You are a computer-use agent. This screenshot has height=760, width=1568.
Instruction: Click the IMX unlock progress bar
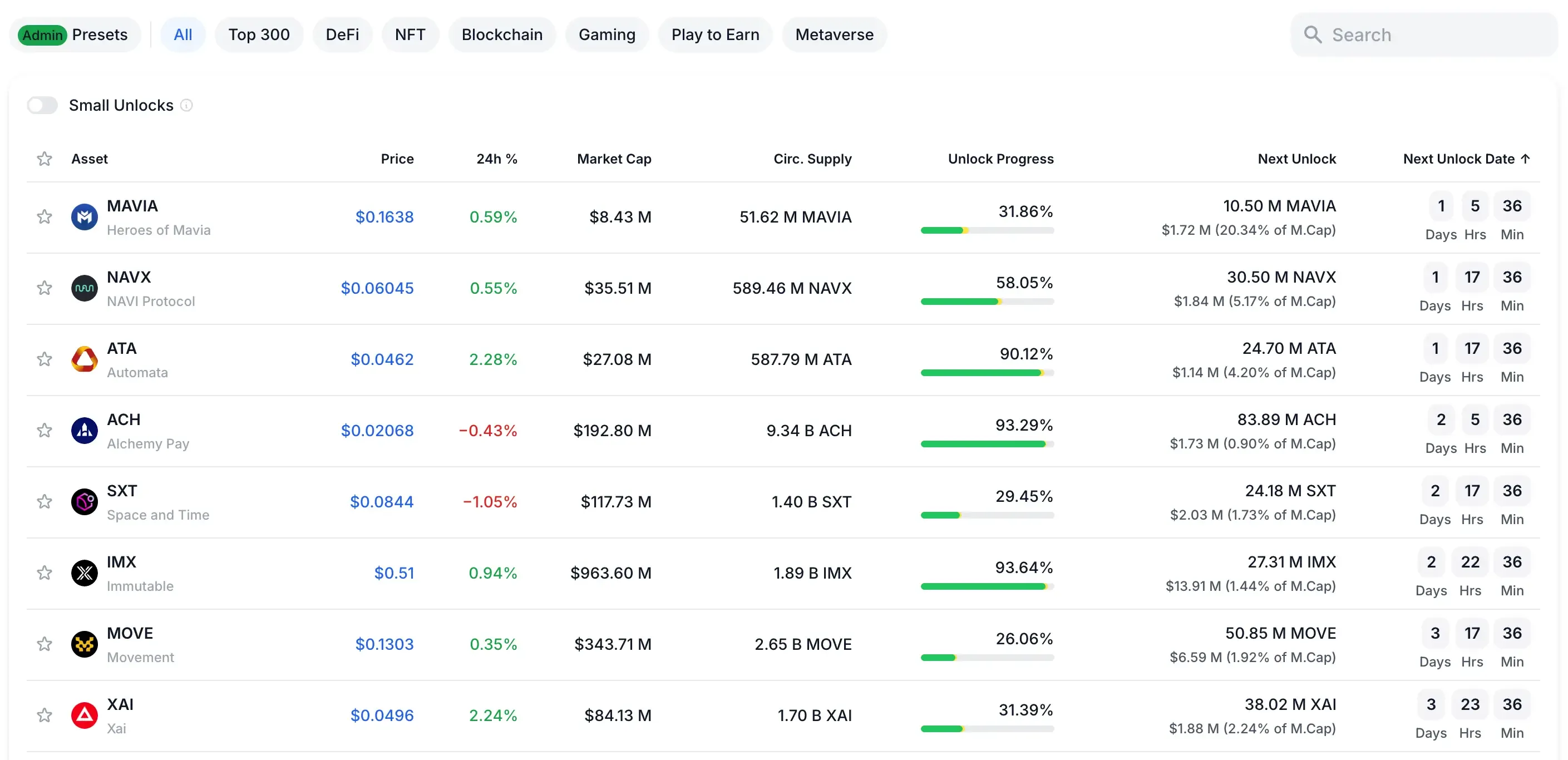click(x=987, y=586)
